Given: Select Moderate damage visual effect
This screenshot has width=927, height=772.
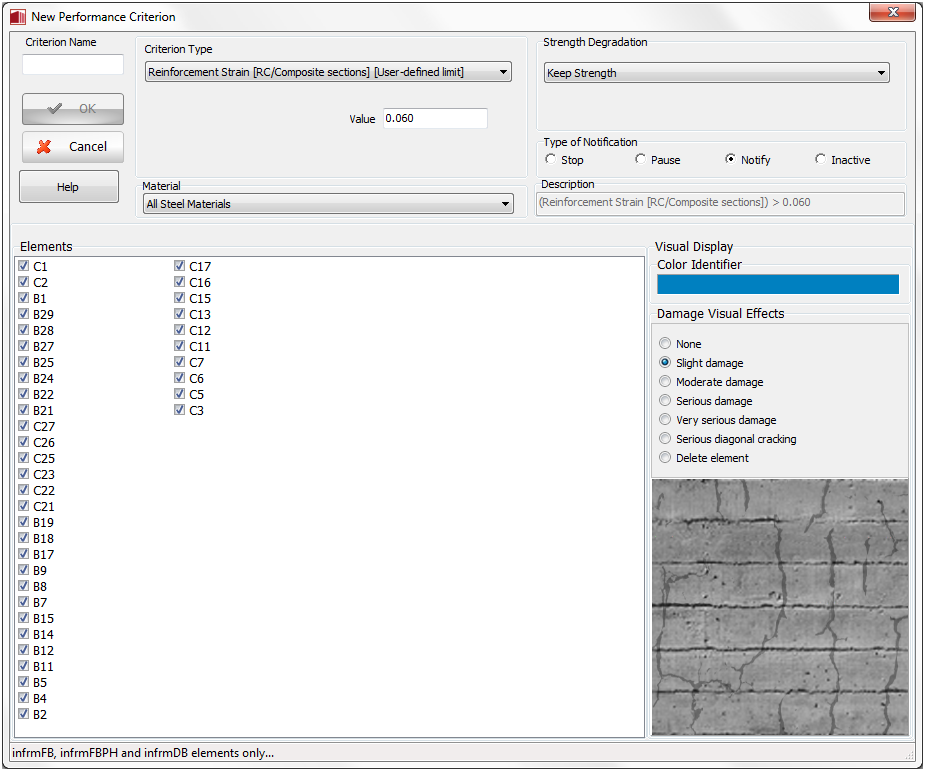Looking at the screenshot, I should (666, 382).
